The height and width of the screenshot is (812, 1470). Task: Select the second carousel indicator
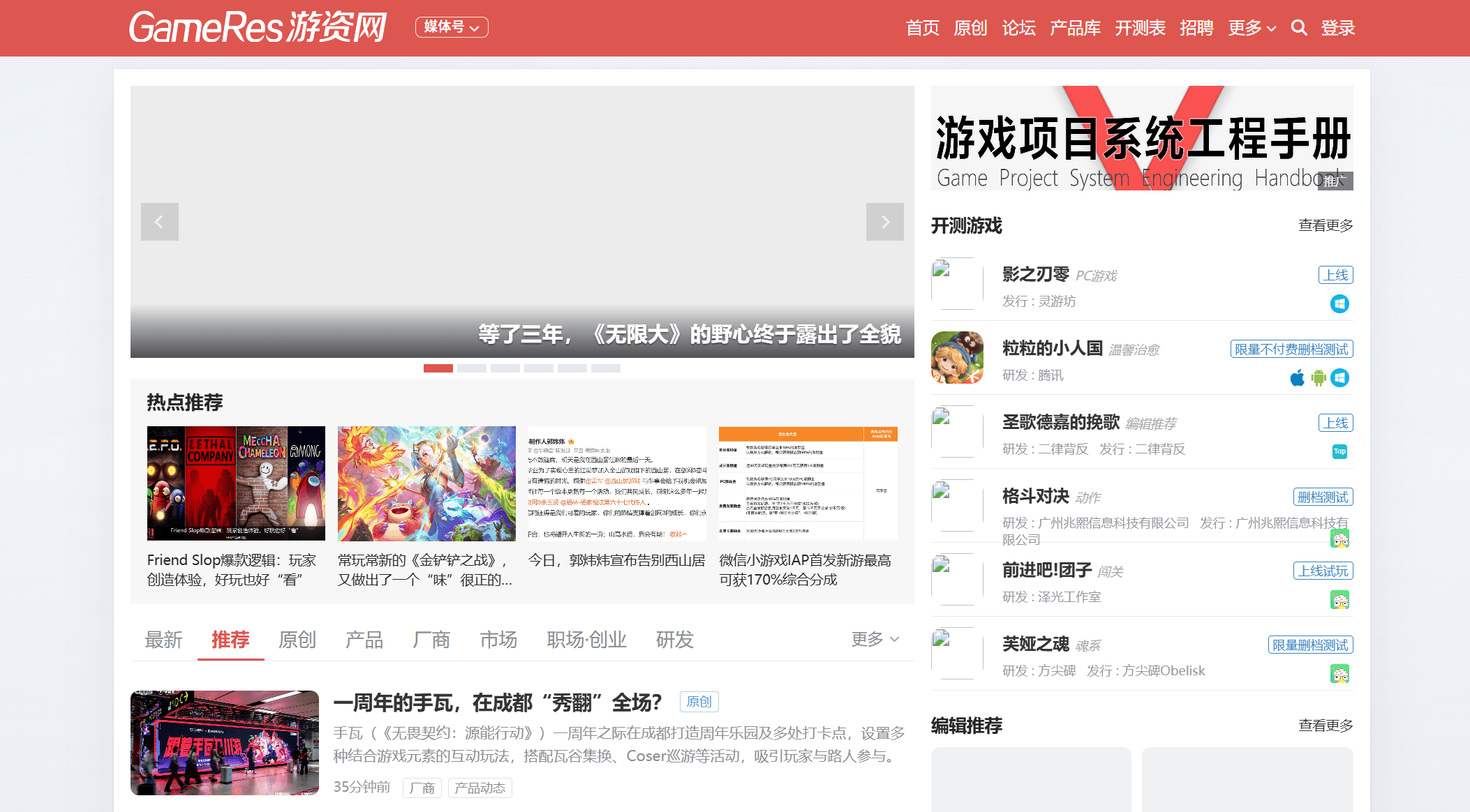pos(472,368)
